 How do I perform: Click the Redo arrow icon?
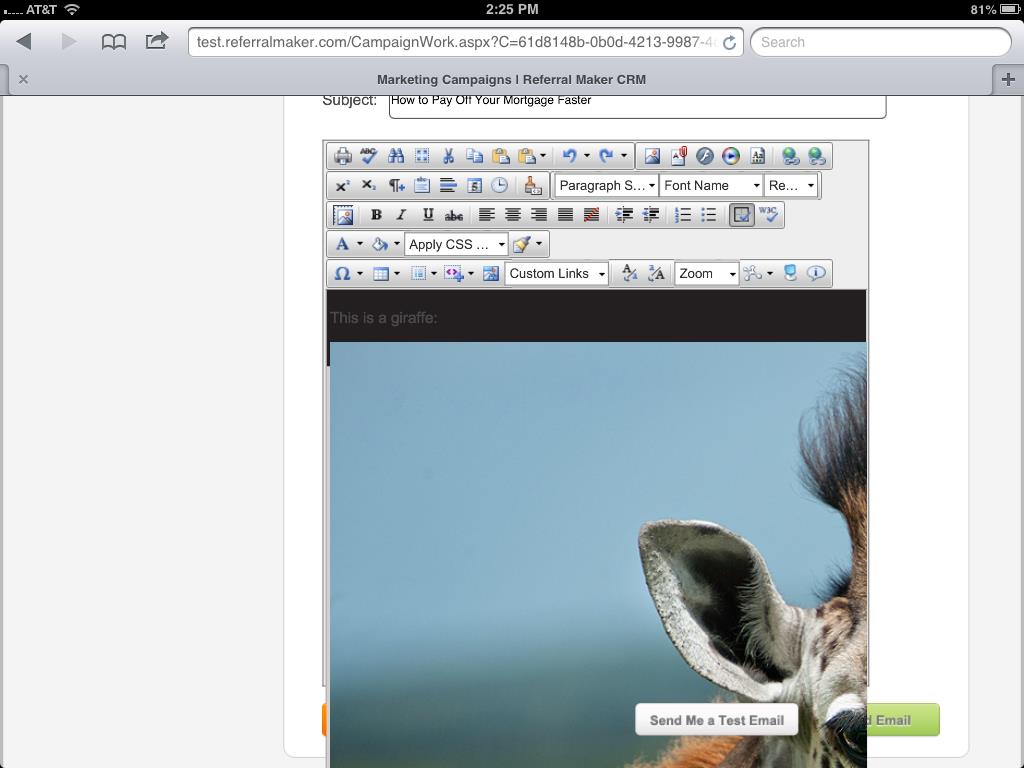606,156
